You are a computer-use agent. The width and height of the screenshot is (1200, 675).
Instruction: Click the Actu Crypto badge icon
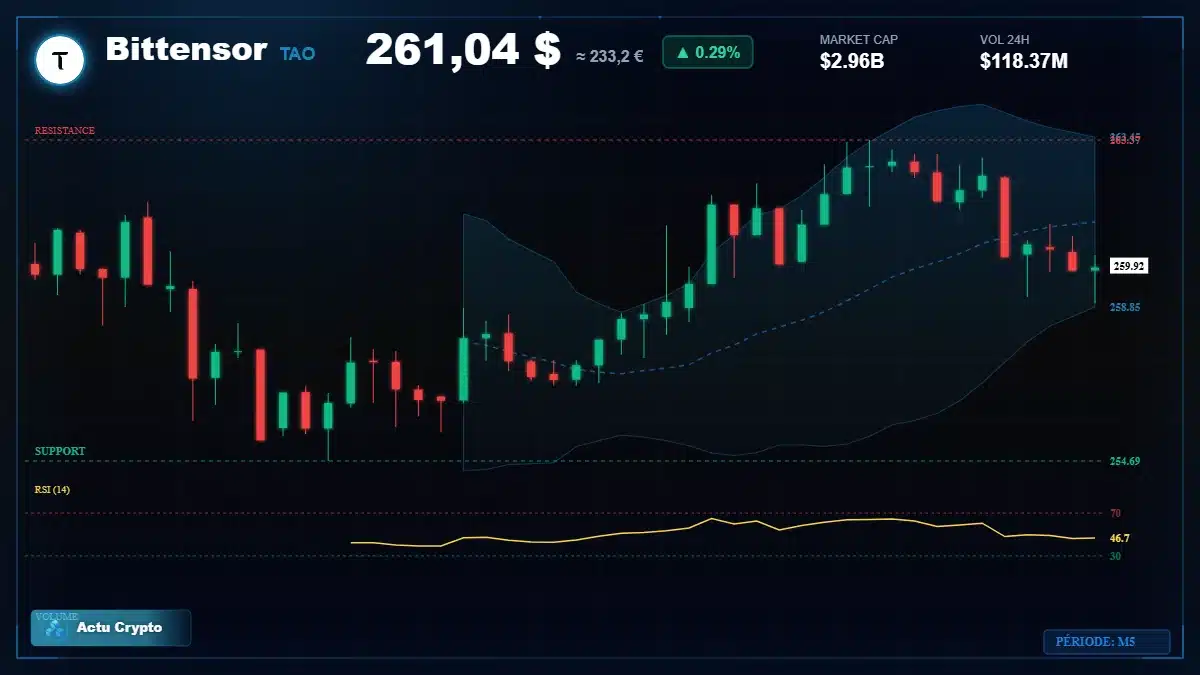point(56,628)
